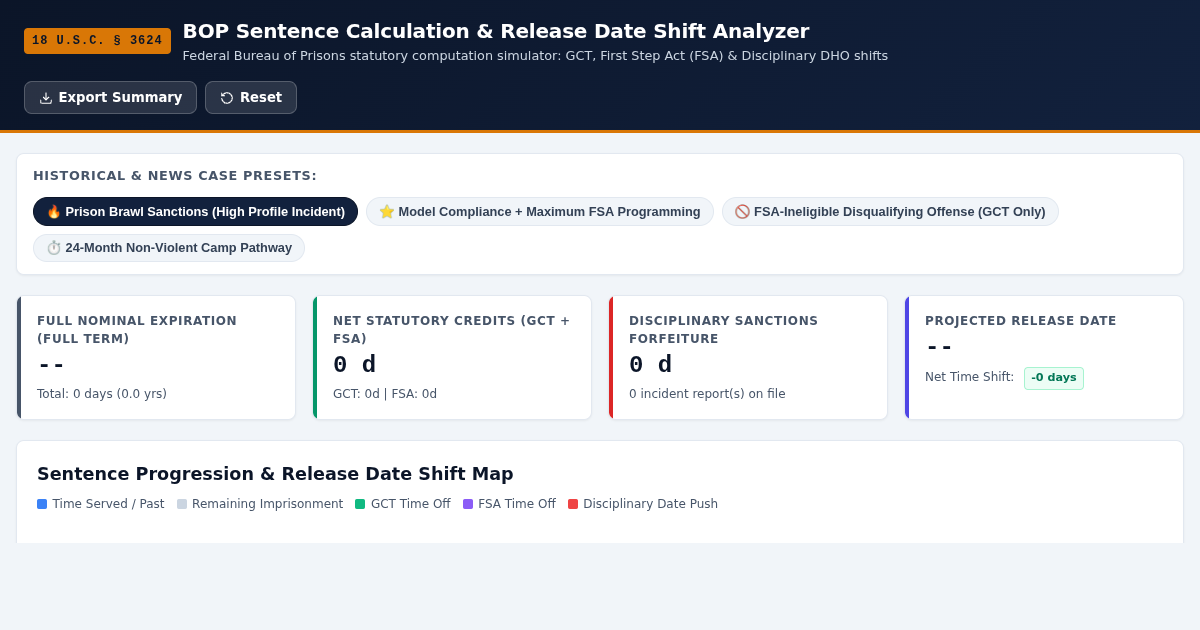
Task: Click the 18 U.S.C. § 3624 badge
Action: click(x=97, y=41)
